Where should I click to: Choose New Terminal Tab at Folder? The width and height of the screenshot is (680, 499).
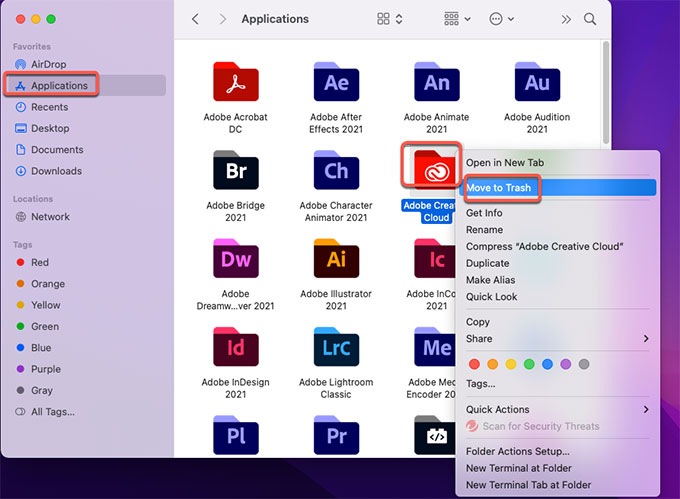tap(558, 485)
